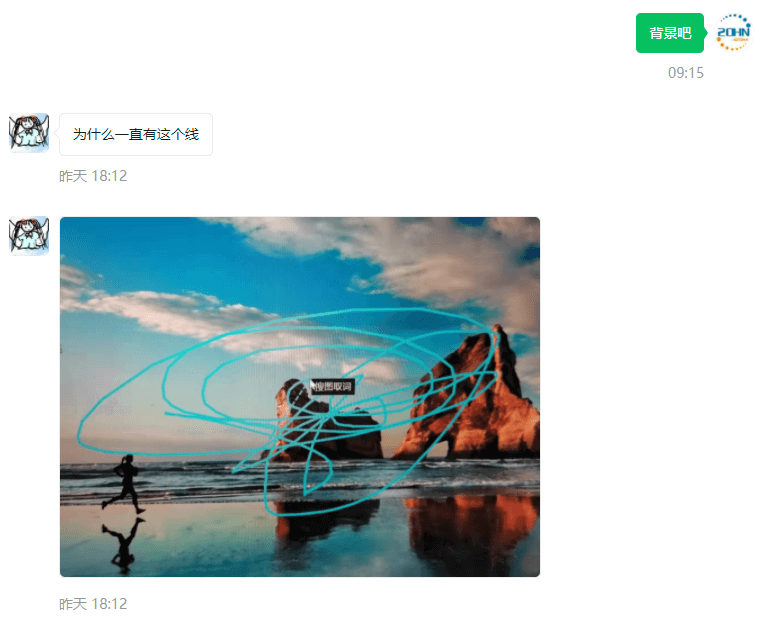Viewport: 761px width, 619px height.
Task: Click 昨天 18:12 timestamp under the photo
Action: [x=93, y=604]
